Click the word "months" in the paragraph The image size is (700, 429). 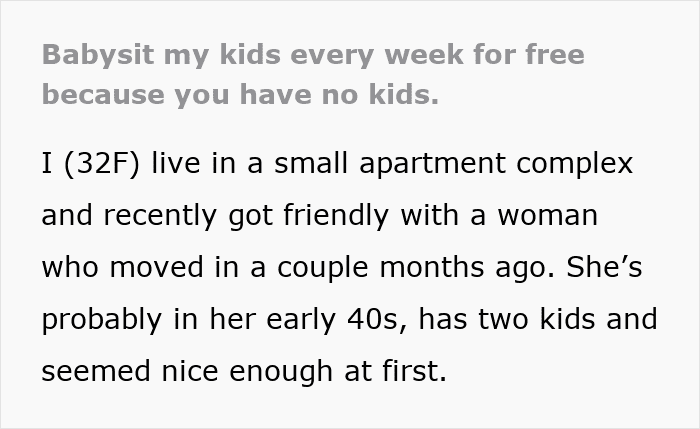(432, 267)
